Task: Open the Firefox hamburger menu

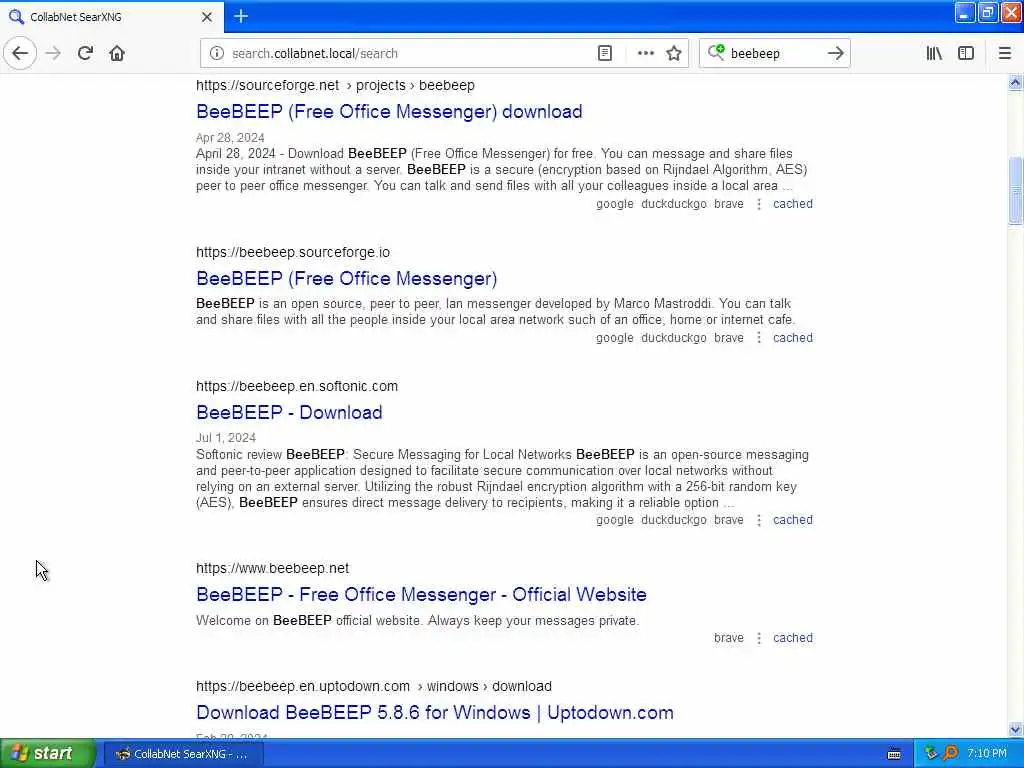Action: coord(1004,53)
